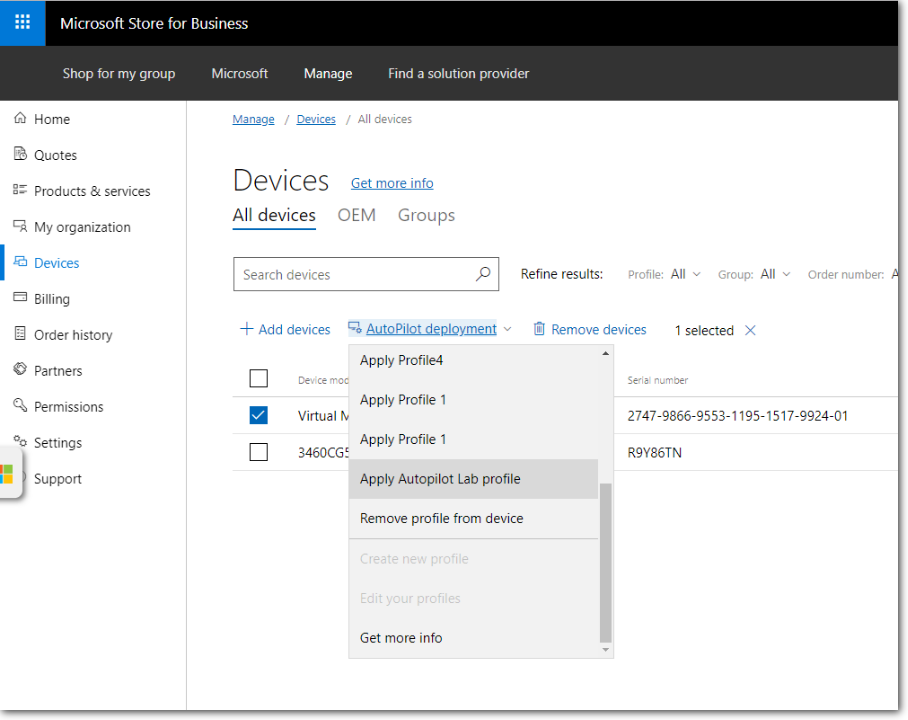Image resolution: width=908 pixels, height=720 pixels.
Task: Click the magnifier search icon
Action: pos(483,274)
